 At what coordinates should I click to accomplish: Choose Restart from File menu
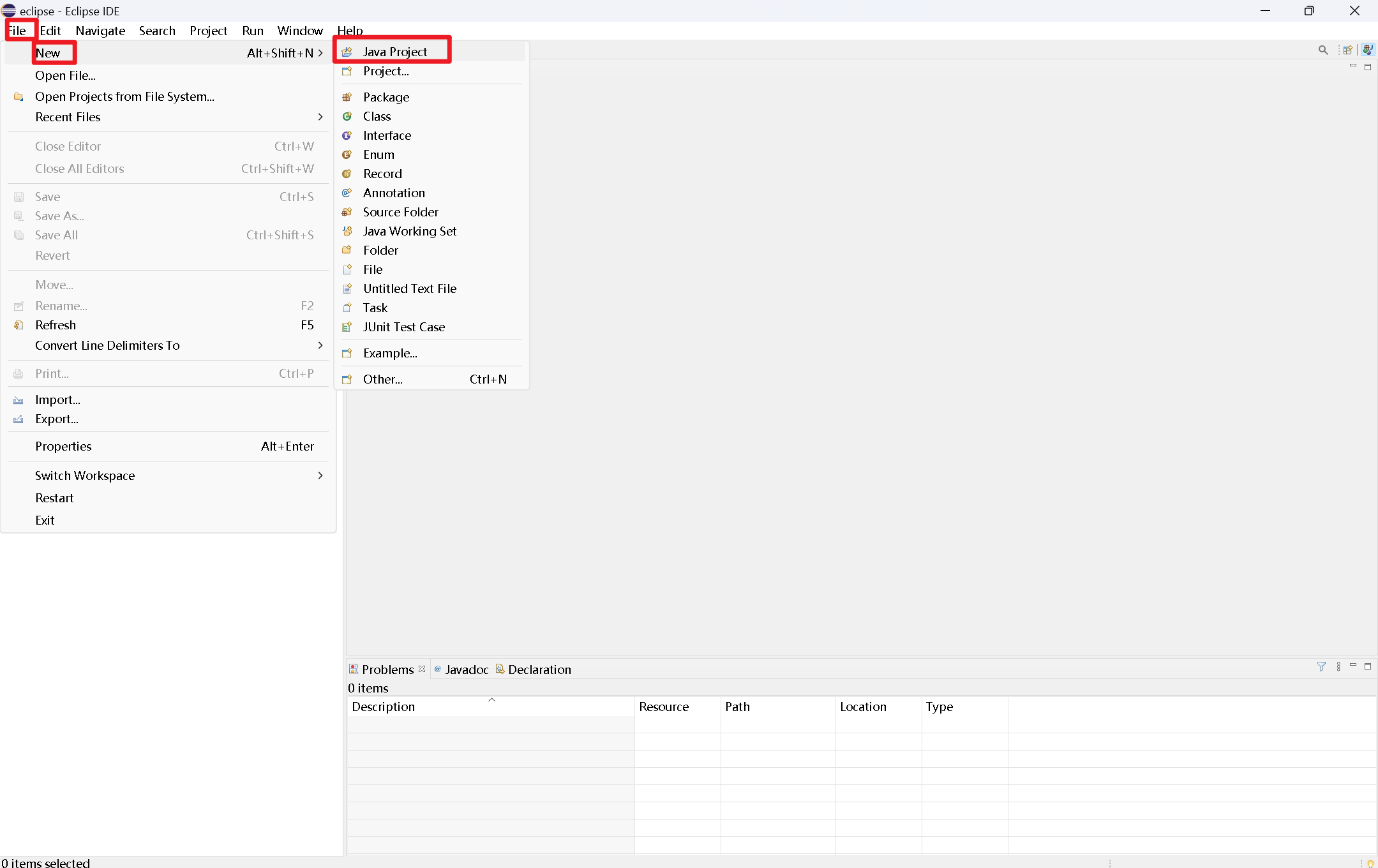tap(54, 498)
